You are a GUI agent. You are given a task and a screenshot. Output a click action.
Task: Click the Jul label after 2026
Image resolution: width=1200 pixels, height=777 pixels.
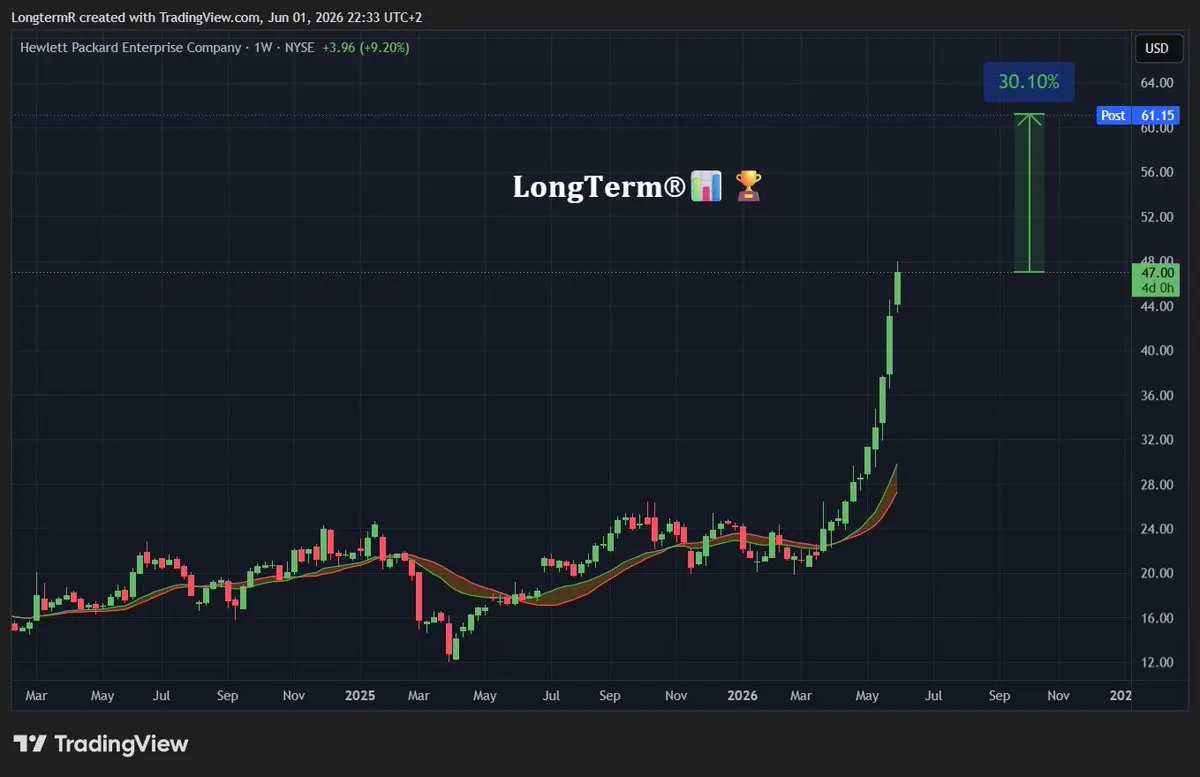point(933,695)
